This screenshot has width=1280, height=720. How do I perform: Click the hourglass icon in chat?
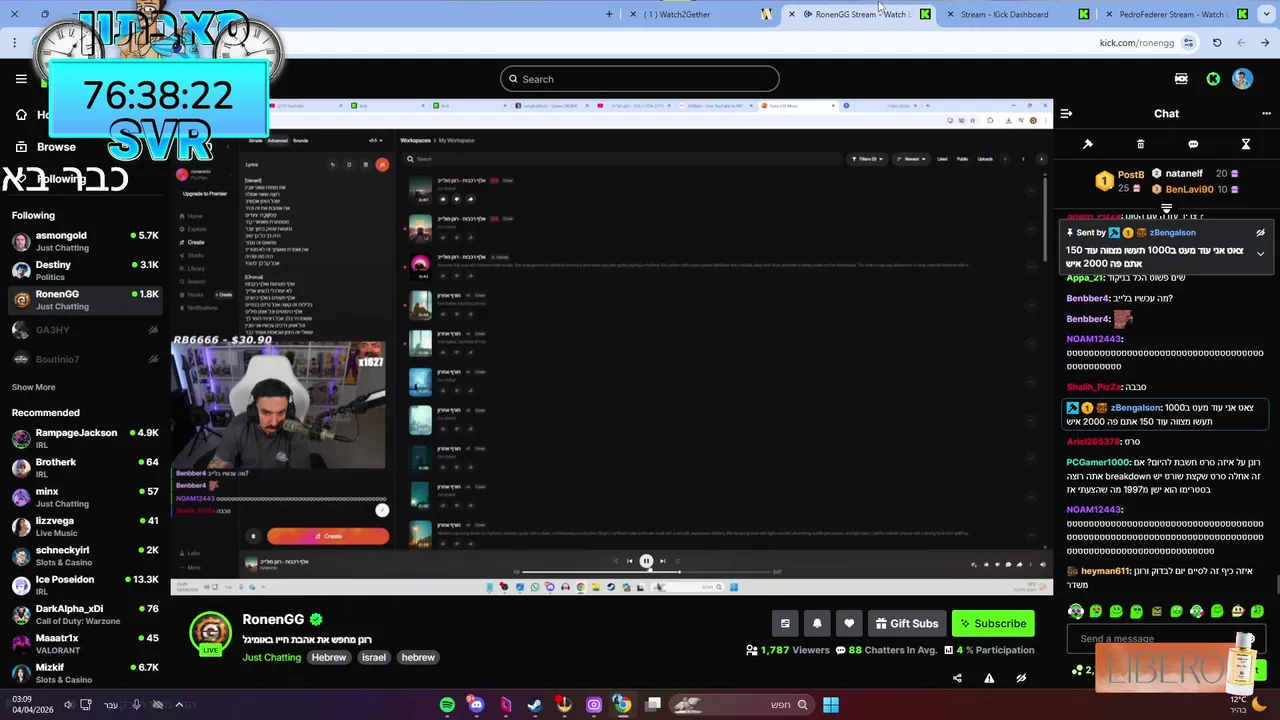point(1246,144)
